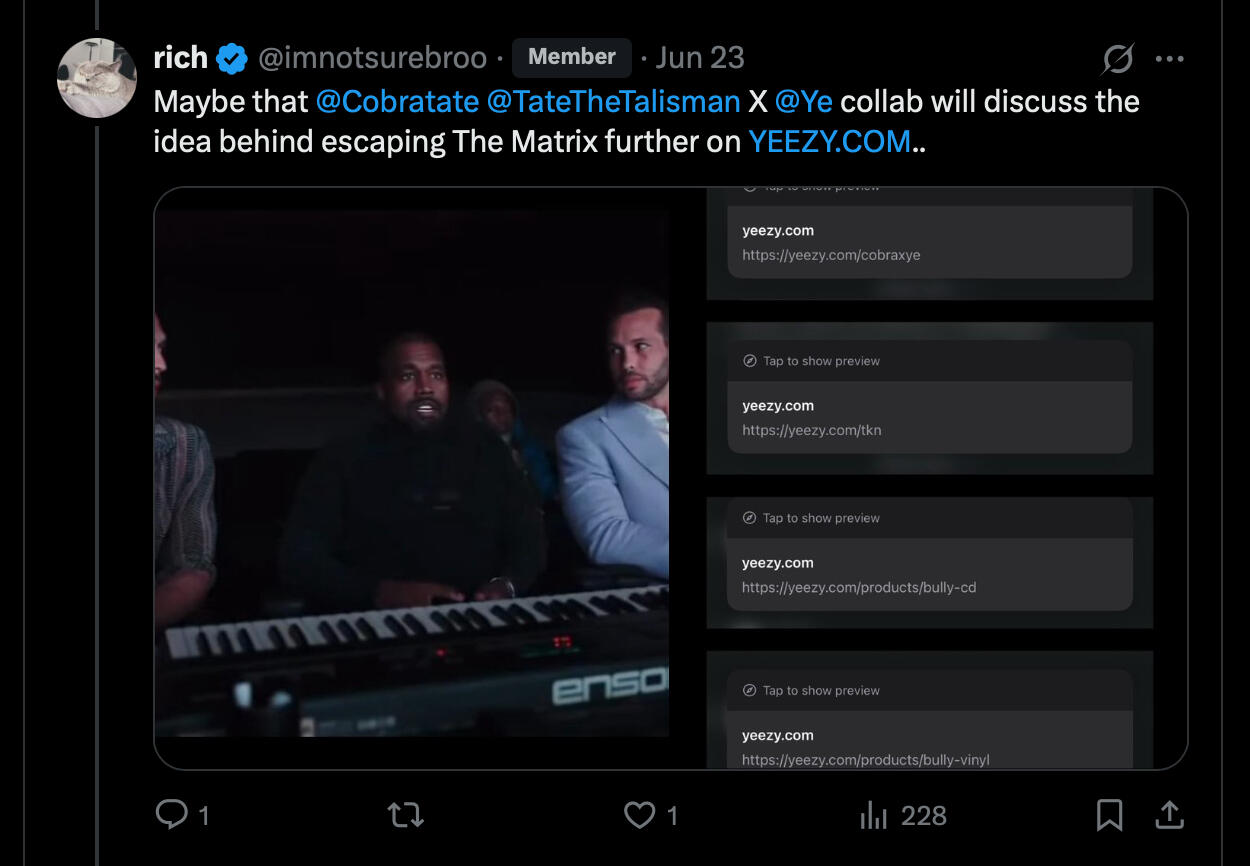
Task: Open the three-dot more options menu
Action: (x=1169, y=59)
